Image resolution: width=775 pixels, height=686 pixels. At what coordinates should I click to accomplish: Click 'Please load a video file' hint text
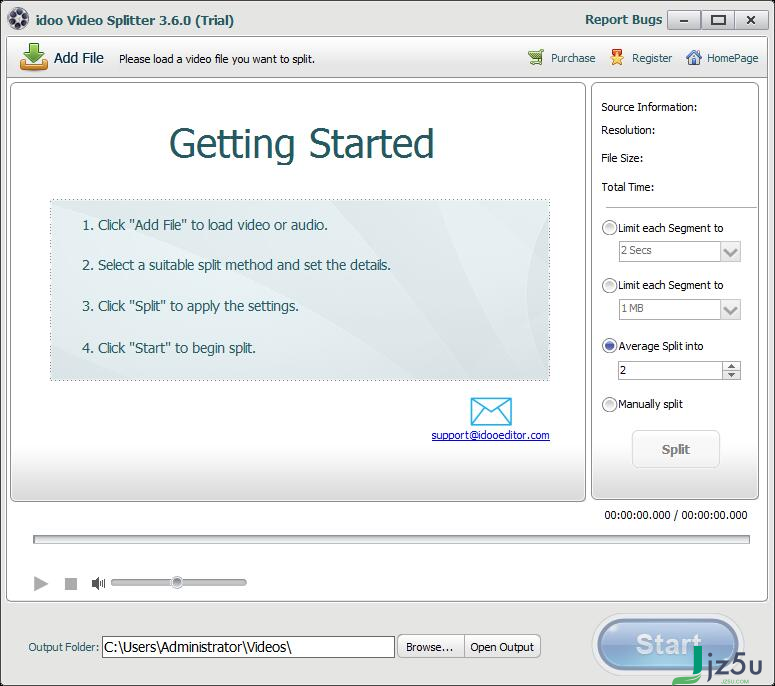(x=217, y=59)
